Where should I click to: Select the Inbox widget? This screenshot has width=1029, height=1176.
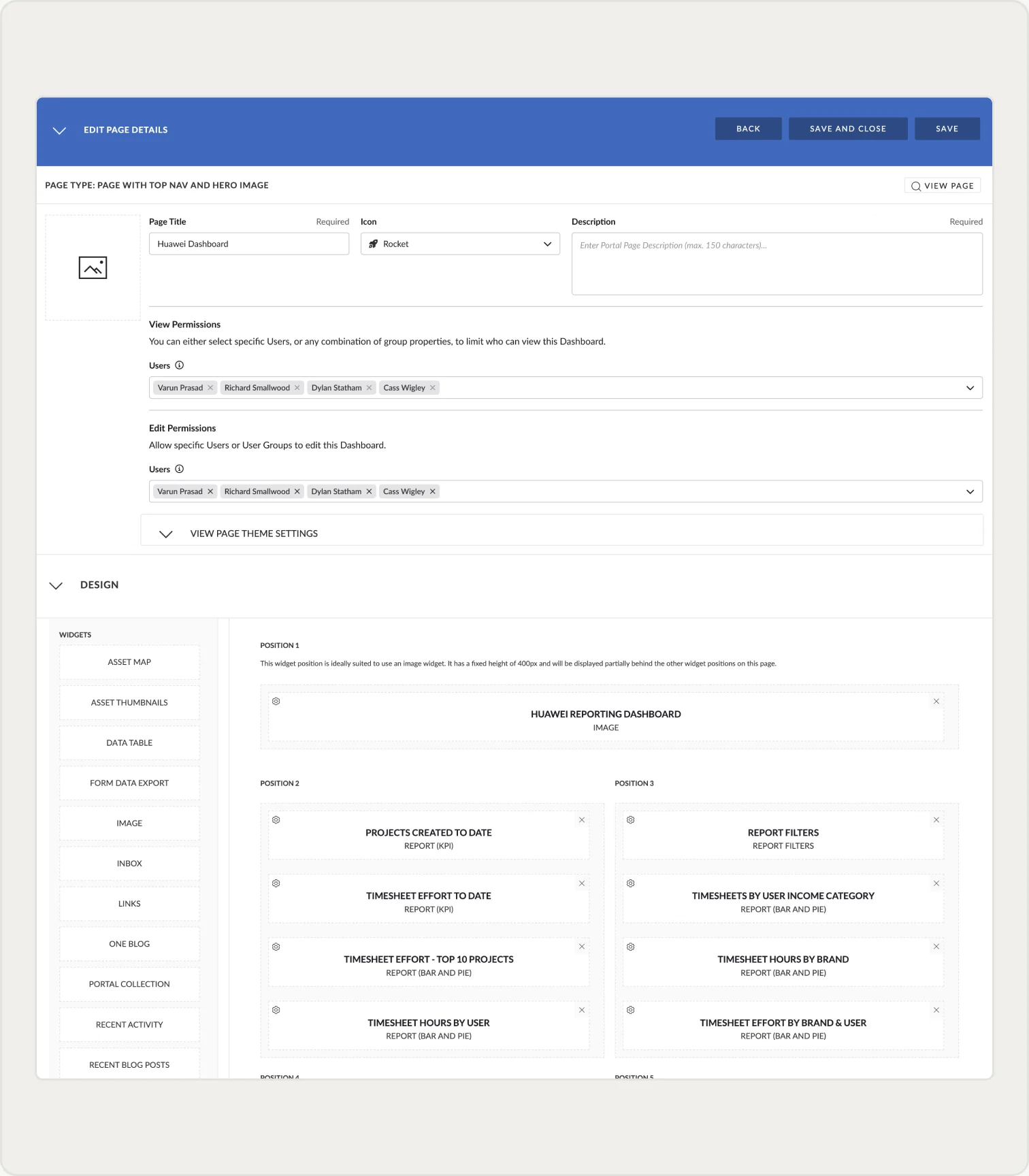point(129,863)
